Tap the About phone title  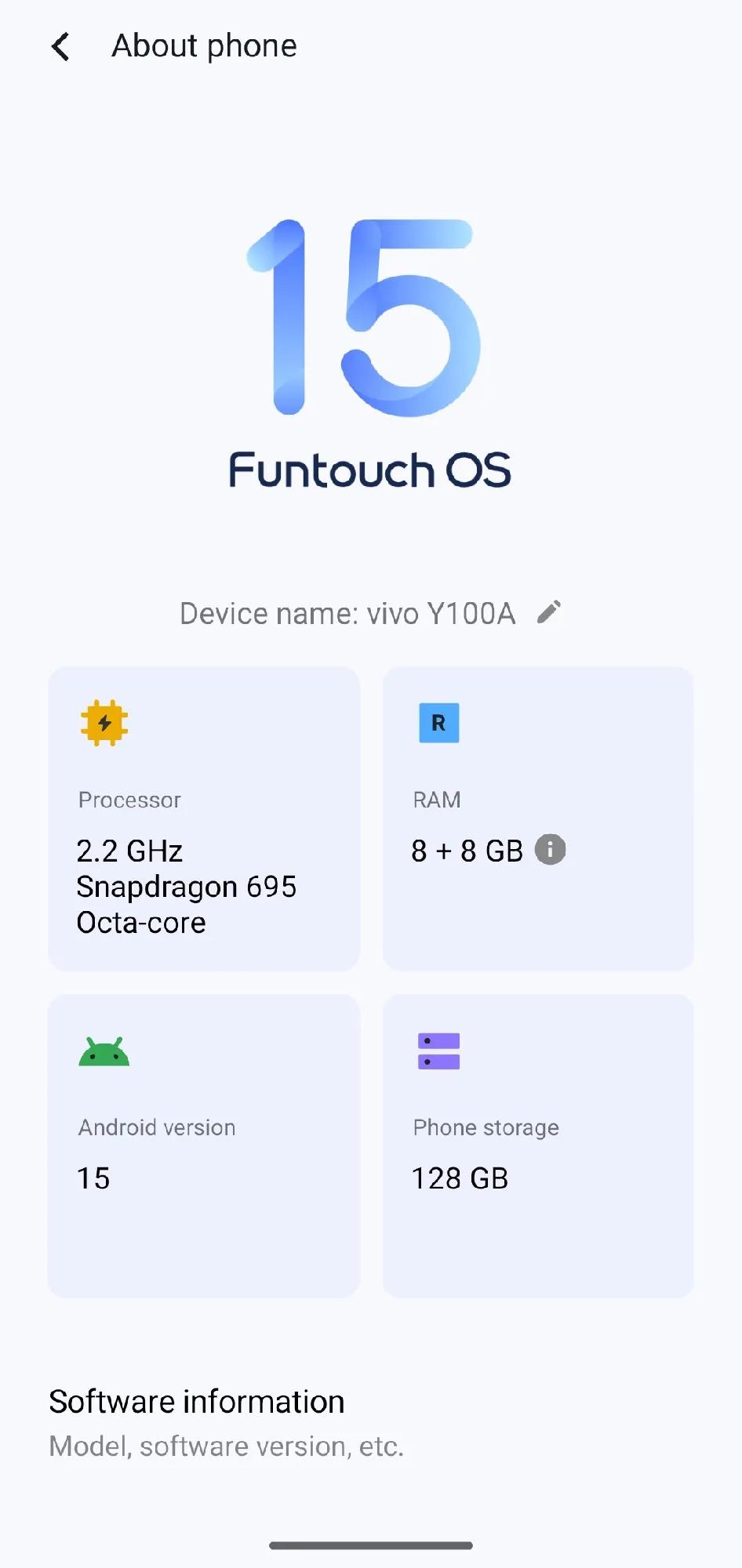[205, 46]
